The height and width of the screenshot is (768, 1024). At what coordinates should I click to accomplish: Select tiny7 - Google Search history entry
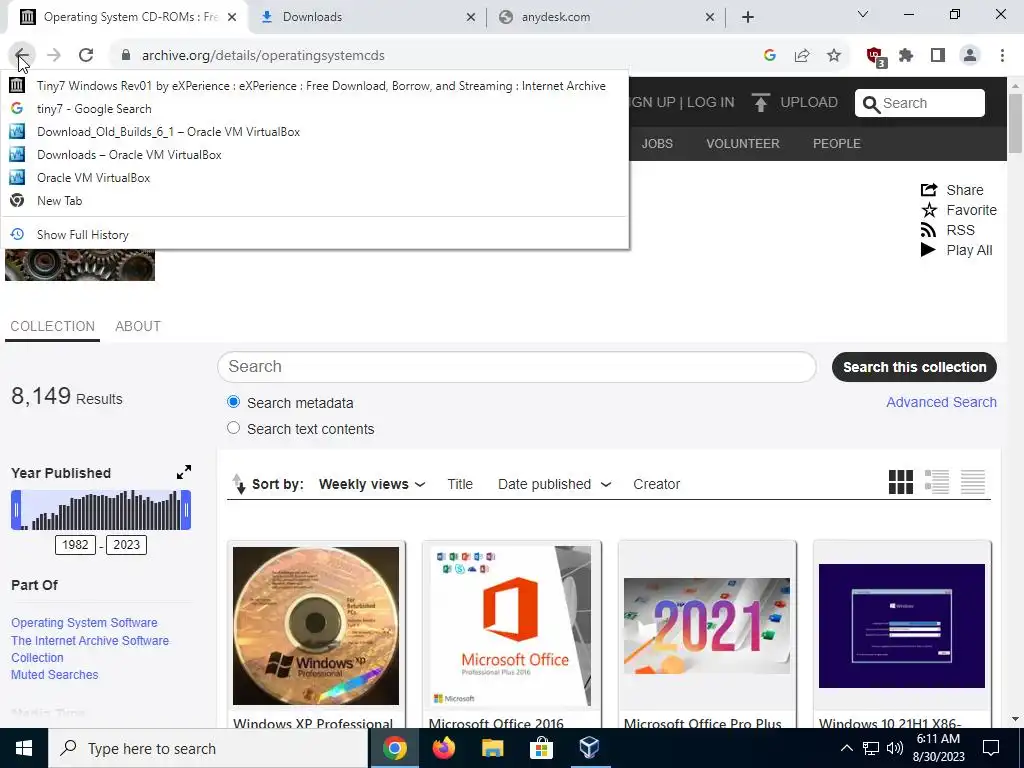pos(314,108)
